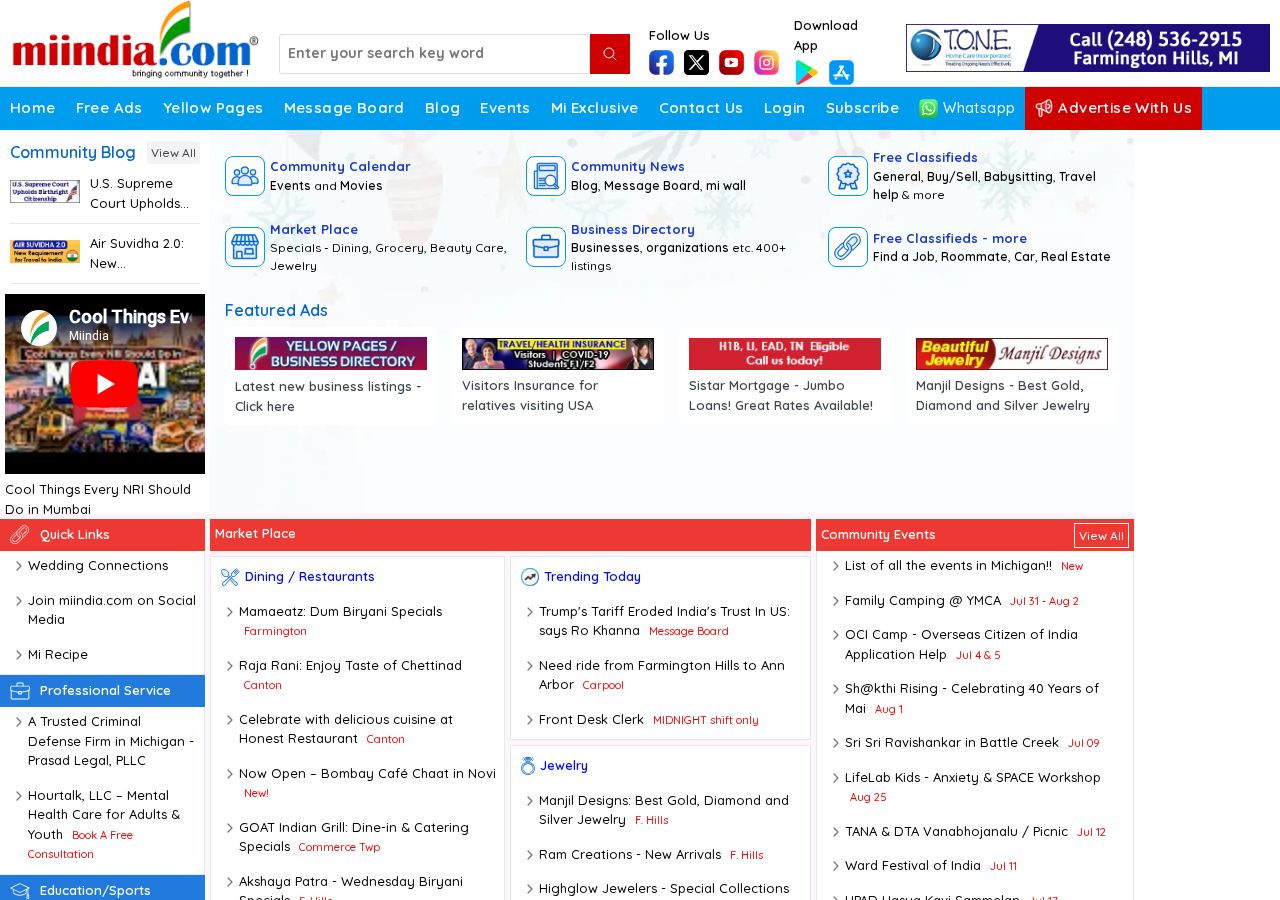This screenshot has width=1280, height=900.
Task: Open Ram Creations - New Arrivals listing
Action: [x=630, y=855]
